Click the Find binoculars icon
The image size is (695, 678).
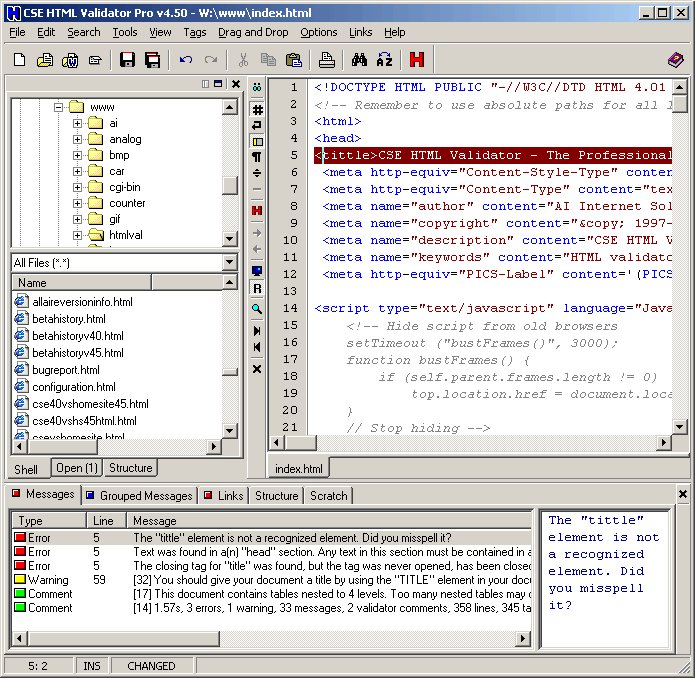pos(359,60)
